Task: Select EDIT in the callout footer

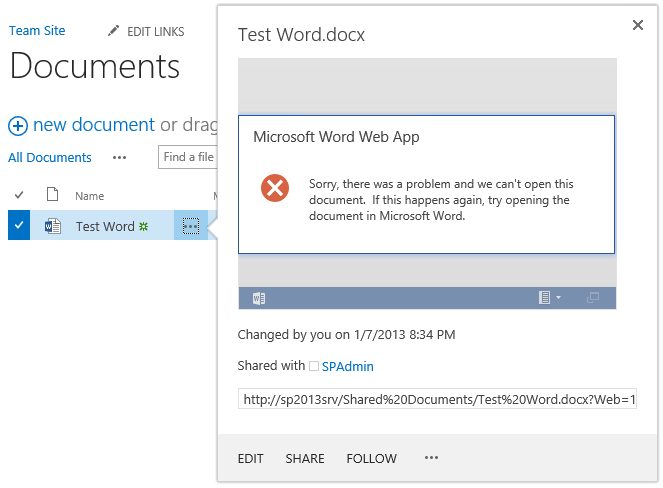Action: click(x=250, y=458)
